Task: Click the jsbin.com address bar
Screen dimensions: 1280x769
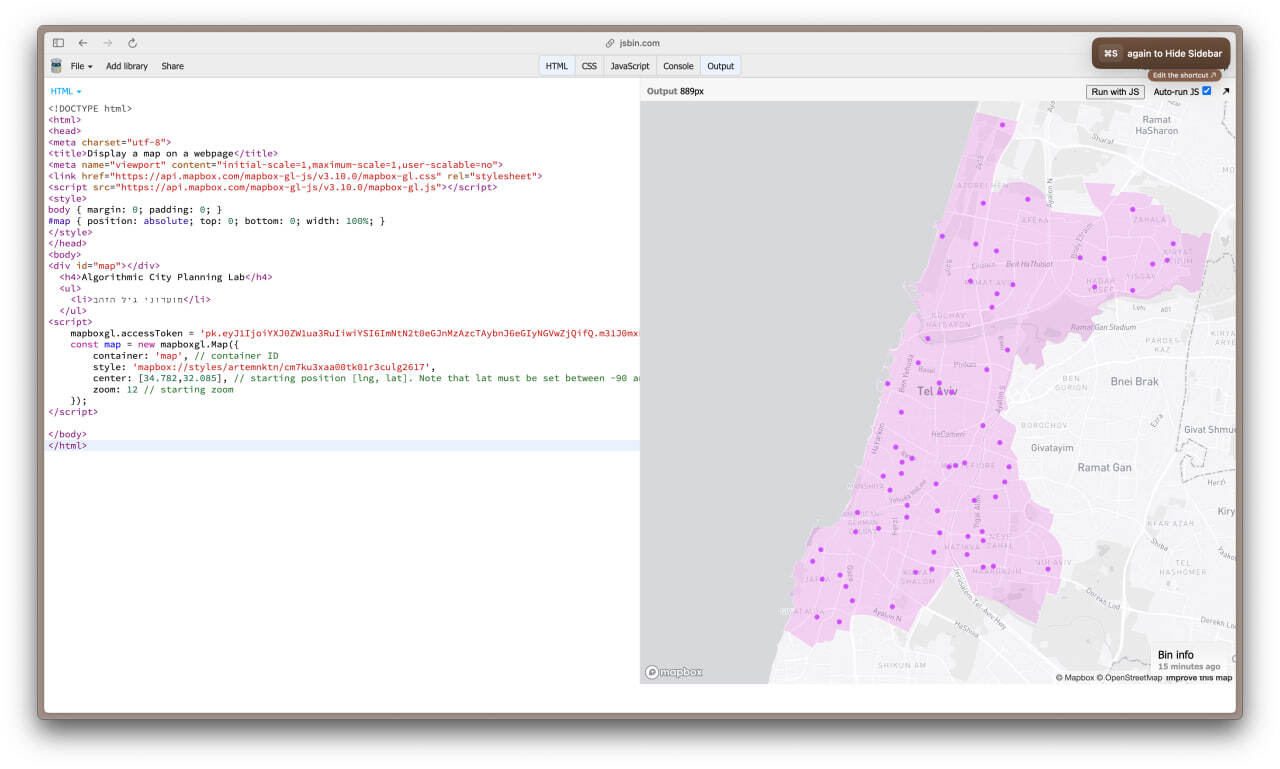Action: point(640,43)
